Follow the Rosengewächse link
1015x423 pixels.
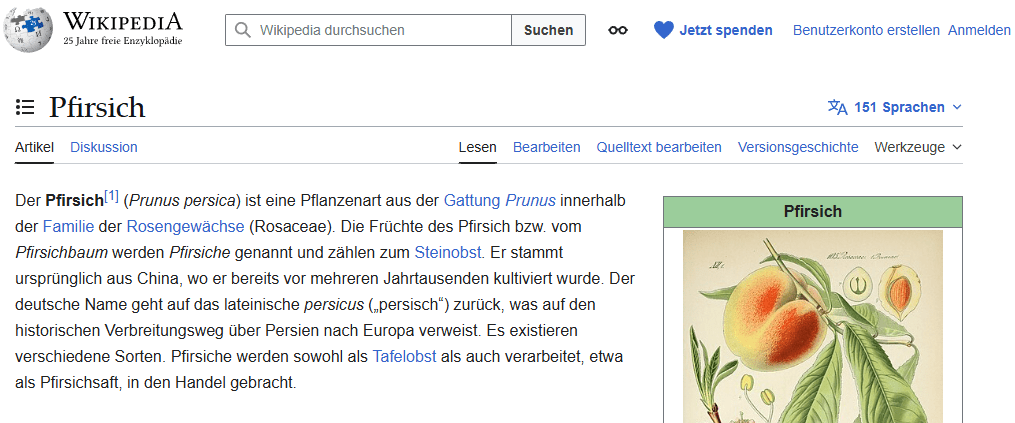(x=185, y=225)
